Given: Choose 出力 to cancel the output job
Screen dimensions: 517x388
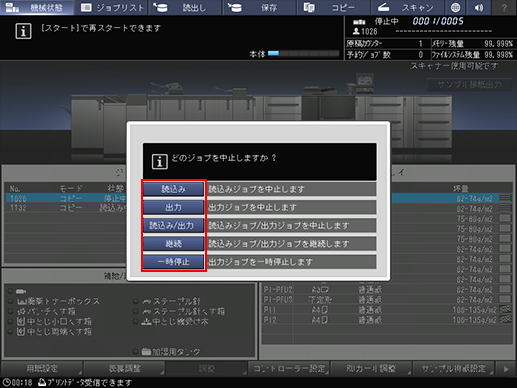Looking at the screenshot, I should (173, 207).
